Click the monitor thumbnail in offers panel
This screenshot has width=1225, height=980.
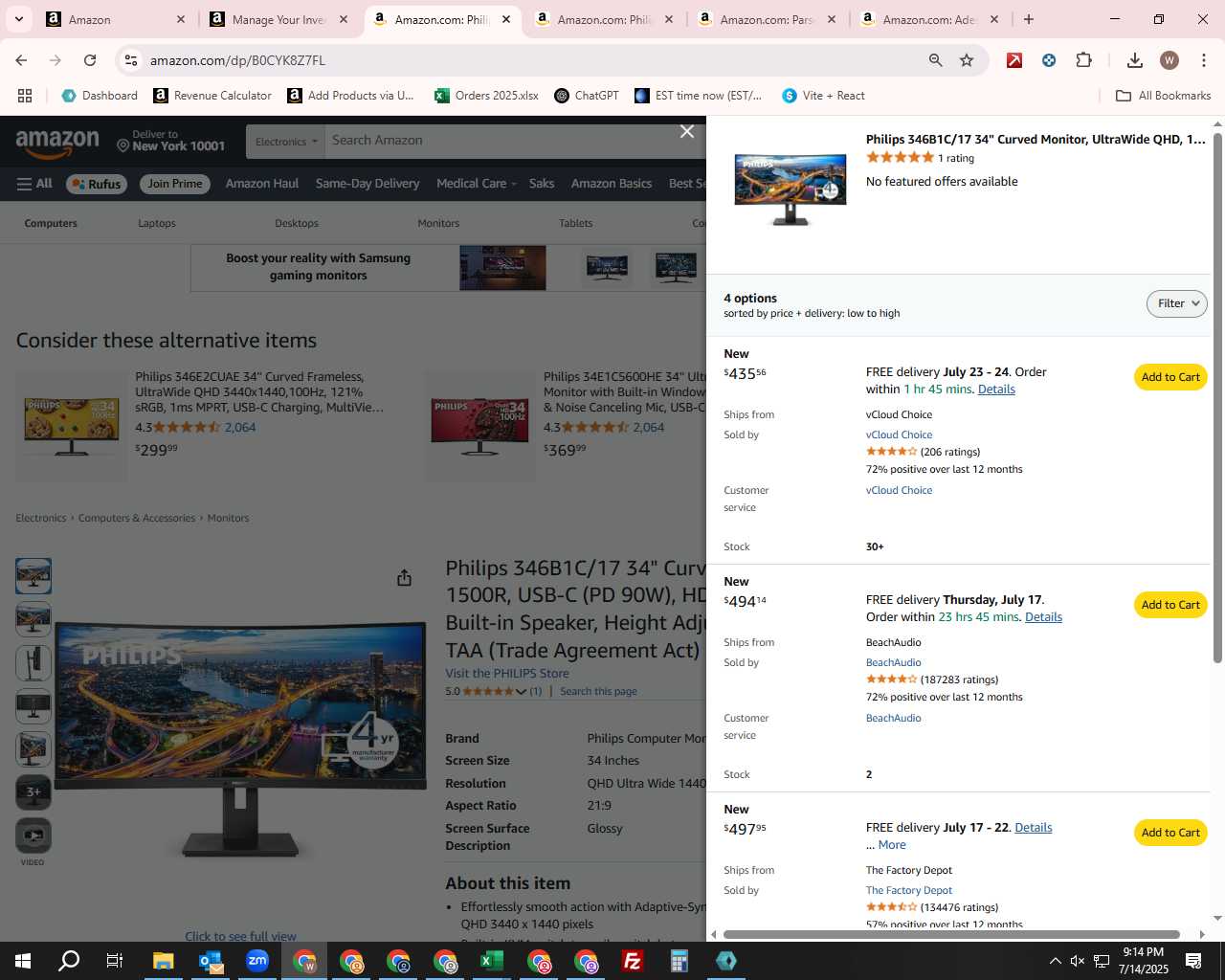791,188
